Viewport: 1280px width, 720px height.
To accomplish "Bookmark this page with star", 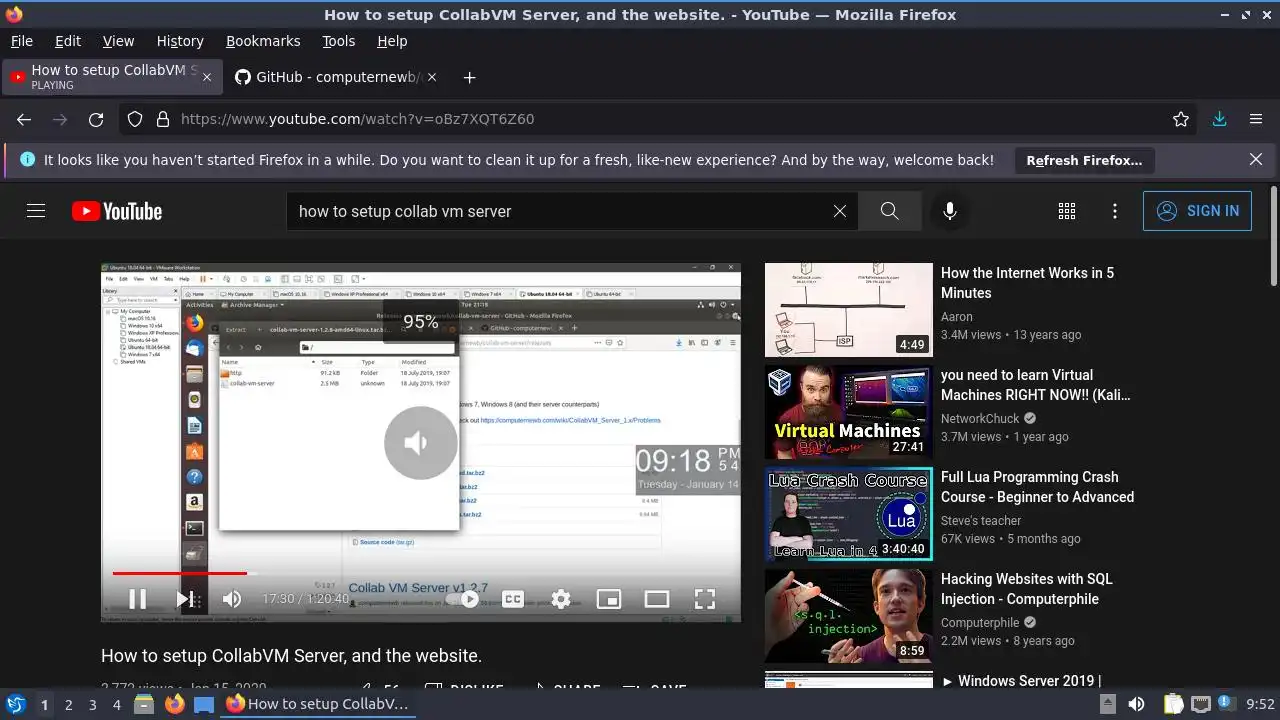I will tap(1181, 119).
